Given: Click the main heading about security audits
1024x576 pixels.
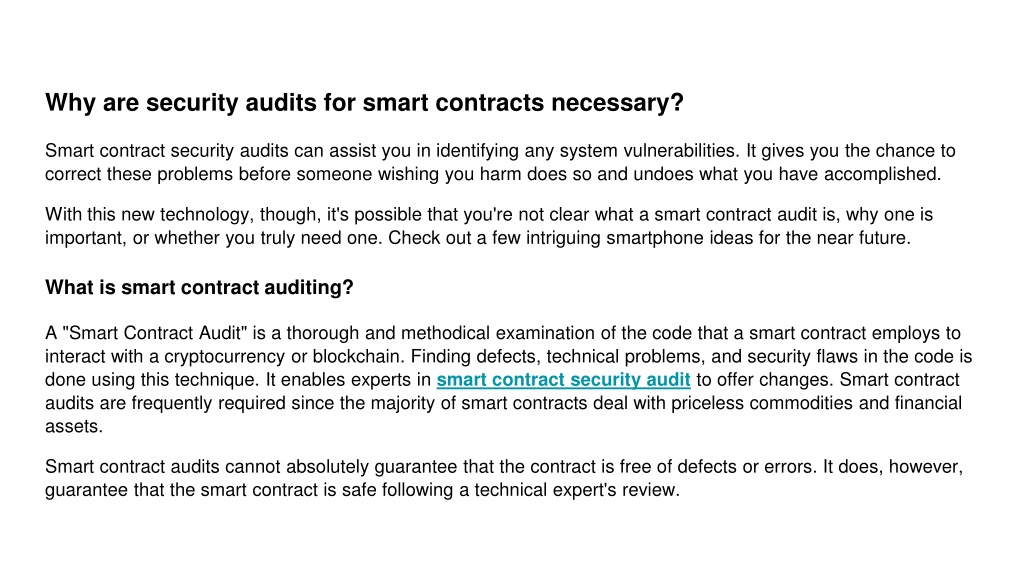Looking at the screenshot, I should tap(364, 103).
